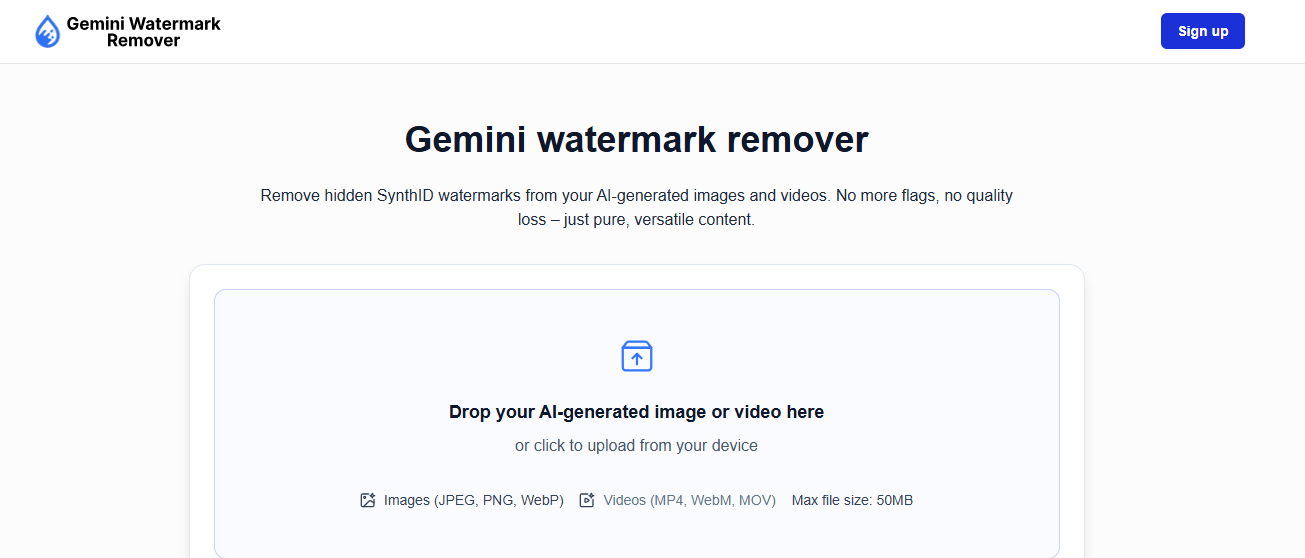The width and height of the screenshot is (1305, 558).
Task: Click the main "Gemini watermark remover" heading
Action: pyautogui.click(x=636, y=140)
